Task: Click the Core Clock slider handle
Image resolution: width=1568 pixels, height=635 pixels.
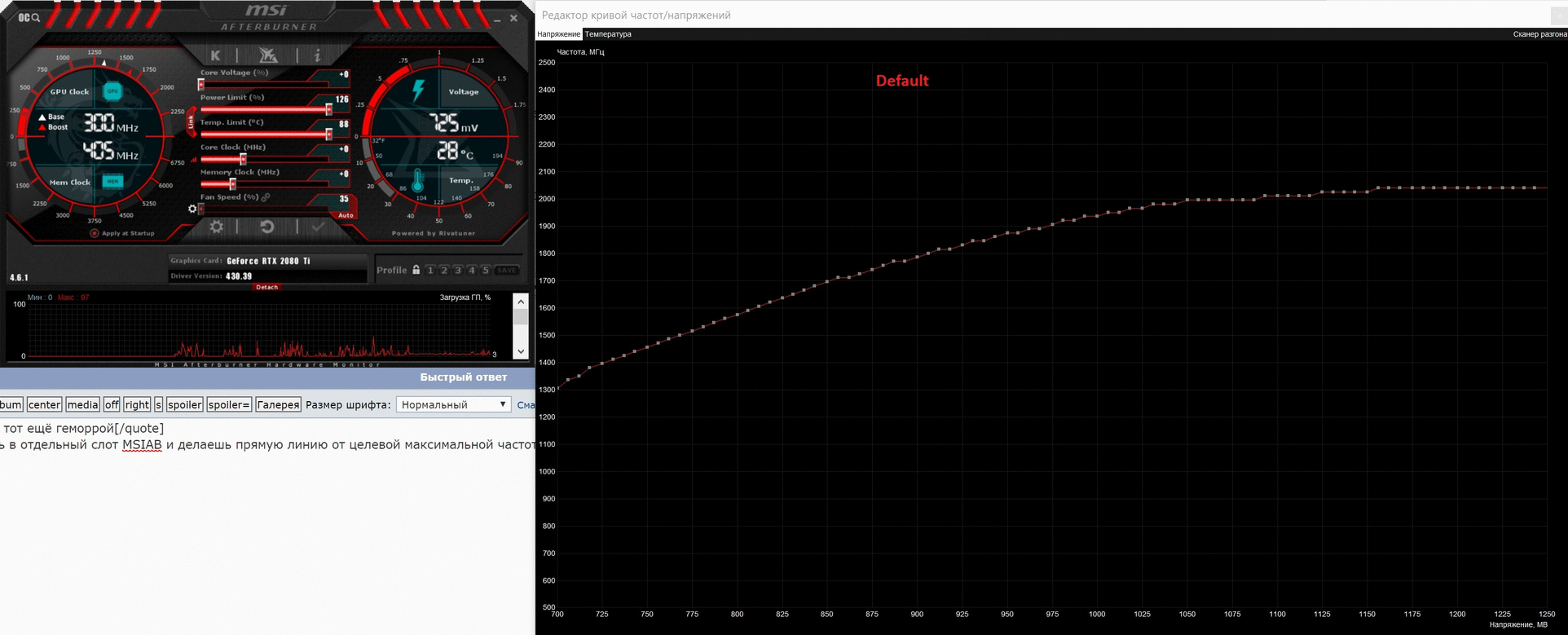Action: 243,159
